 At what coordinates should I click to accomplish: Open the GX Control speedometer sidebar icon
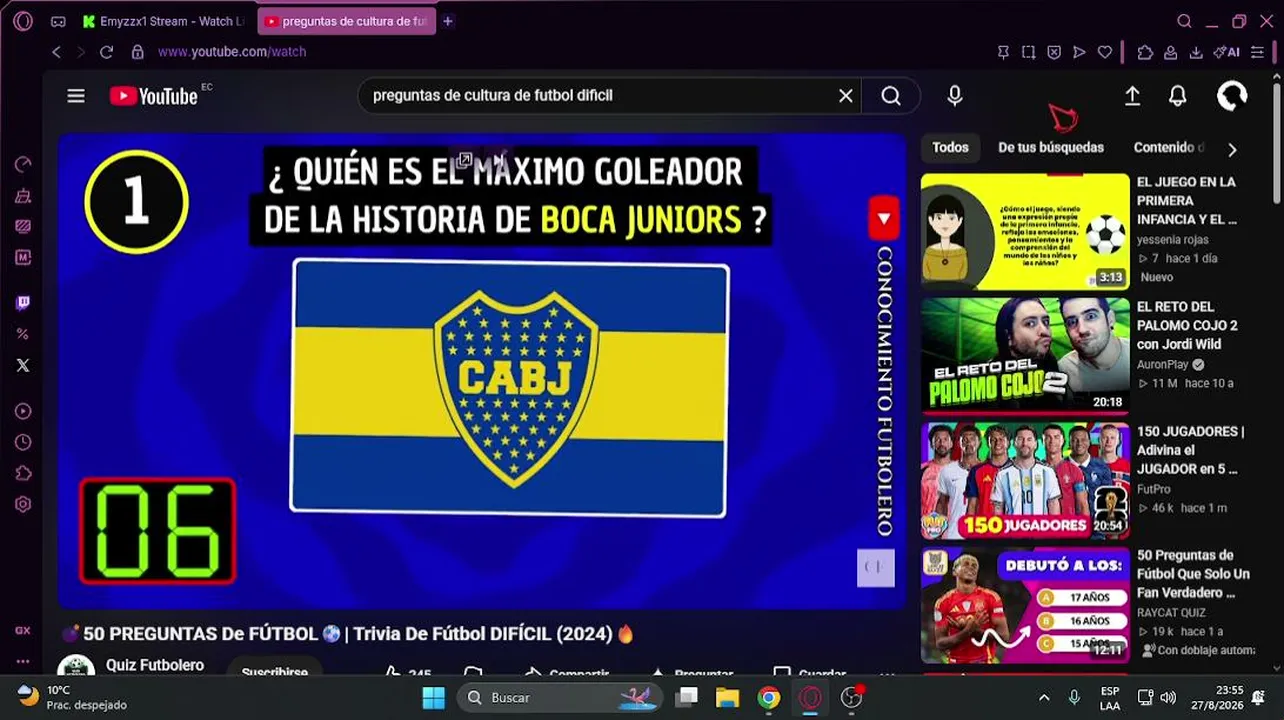[23, 165]
